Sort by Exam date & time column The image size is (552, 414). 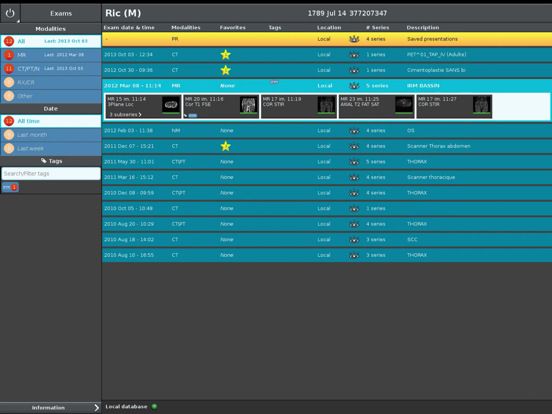(129, 27)
